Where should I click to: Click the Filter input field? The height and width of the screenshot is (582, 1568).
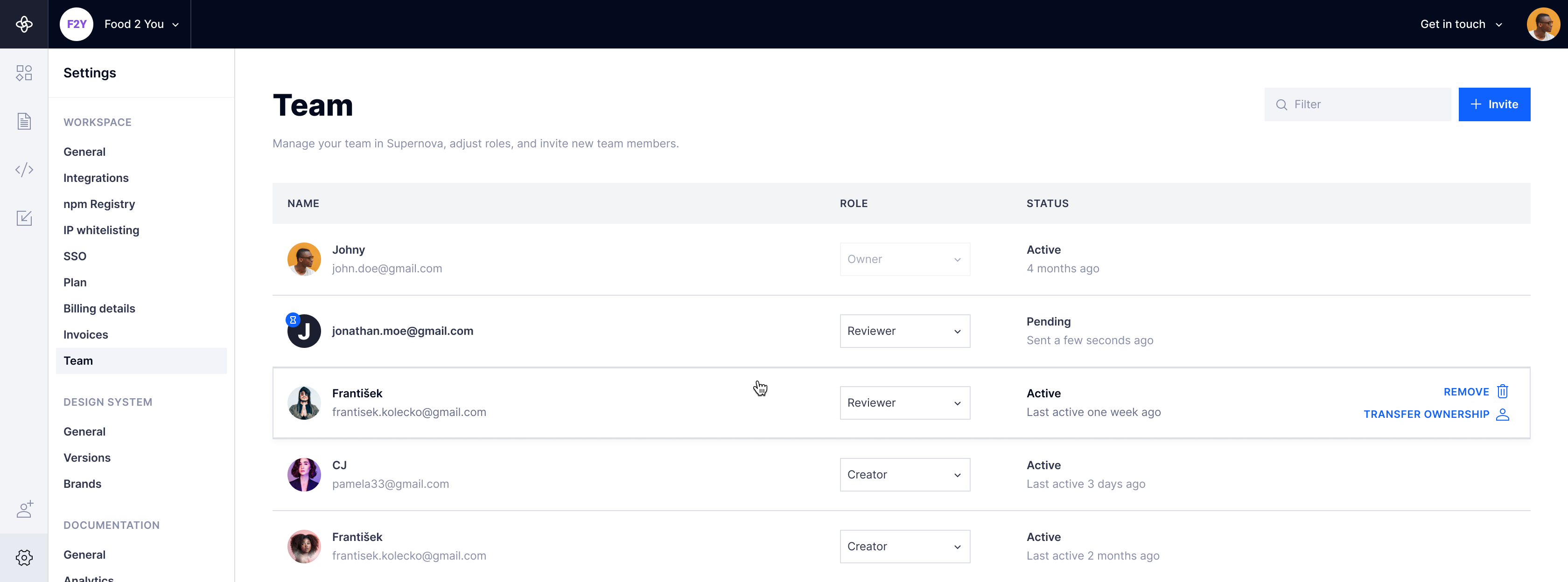1358,104
